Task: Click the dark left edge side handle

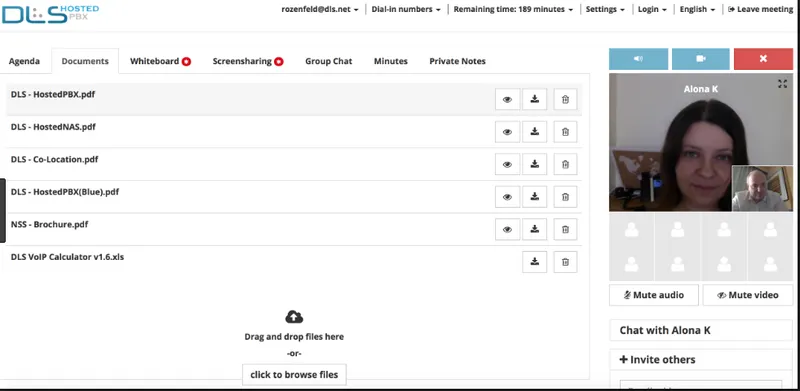Action: [3, 210]
